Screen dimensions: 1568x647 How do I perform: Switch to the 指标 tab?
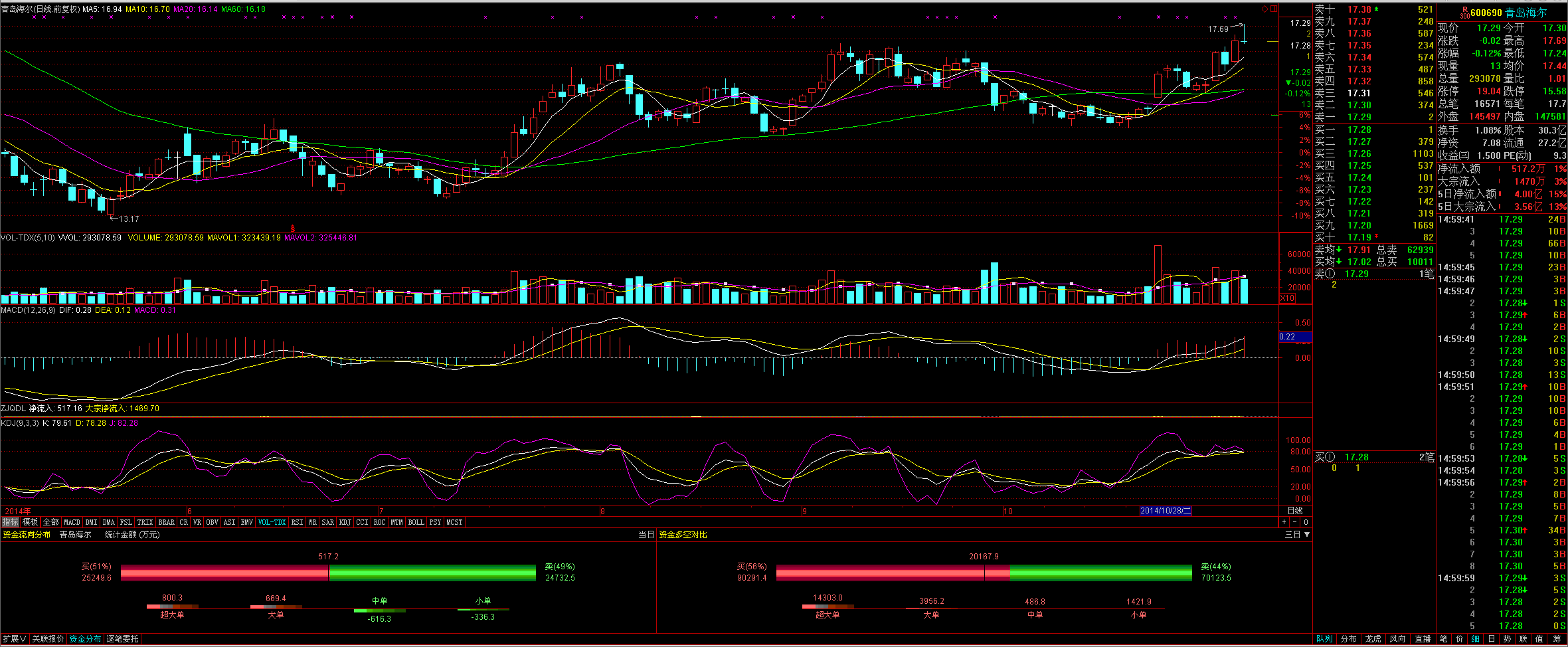(x=11, y=522)
